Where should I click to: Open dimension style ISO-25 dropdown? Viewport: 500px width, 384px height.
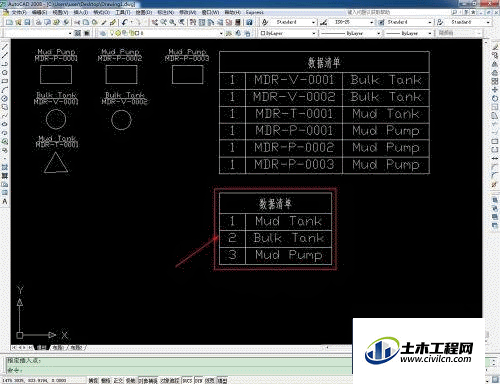coord(371,22)
